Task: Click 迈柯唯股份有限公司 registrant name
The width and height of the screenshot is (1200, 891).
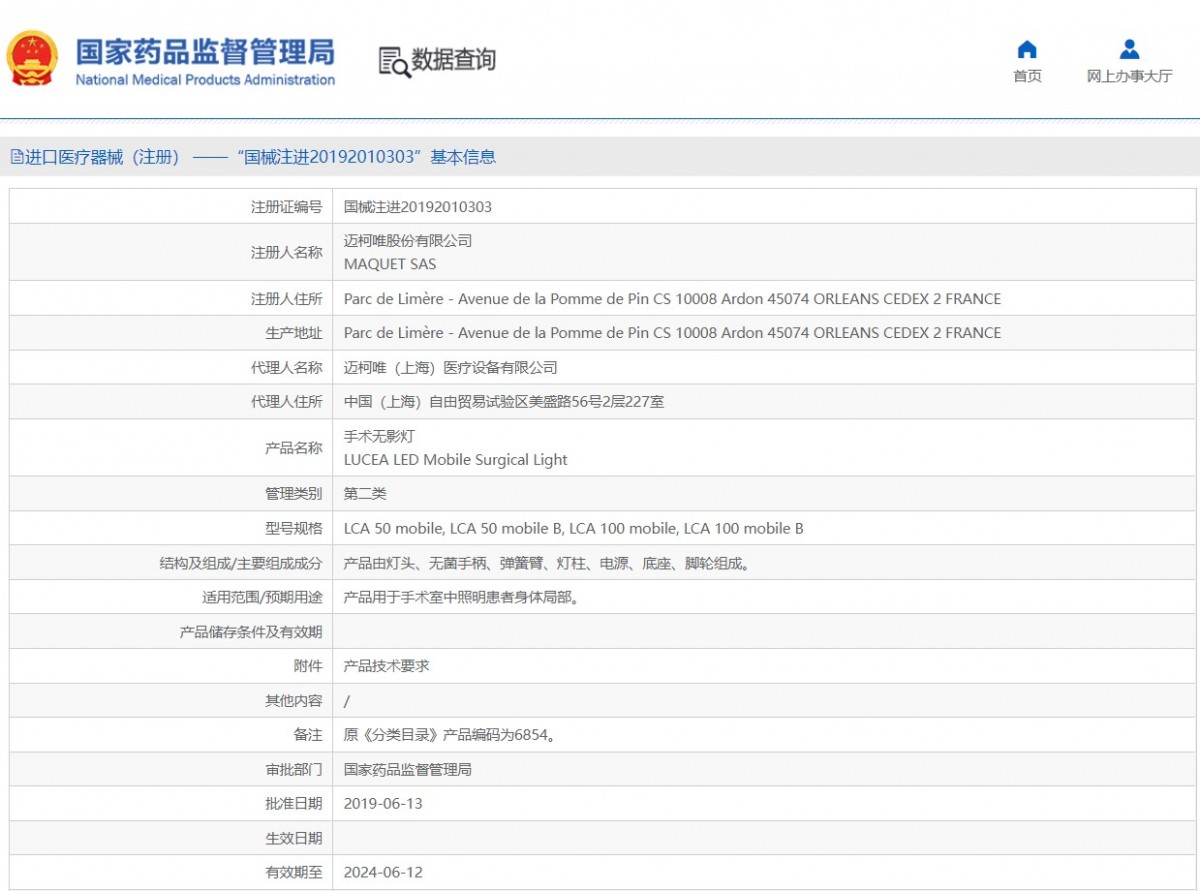Action: (x=408, y=241)
